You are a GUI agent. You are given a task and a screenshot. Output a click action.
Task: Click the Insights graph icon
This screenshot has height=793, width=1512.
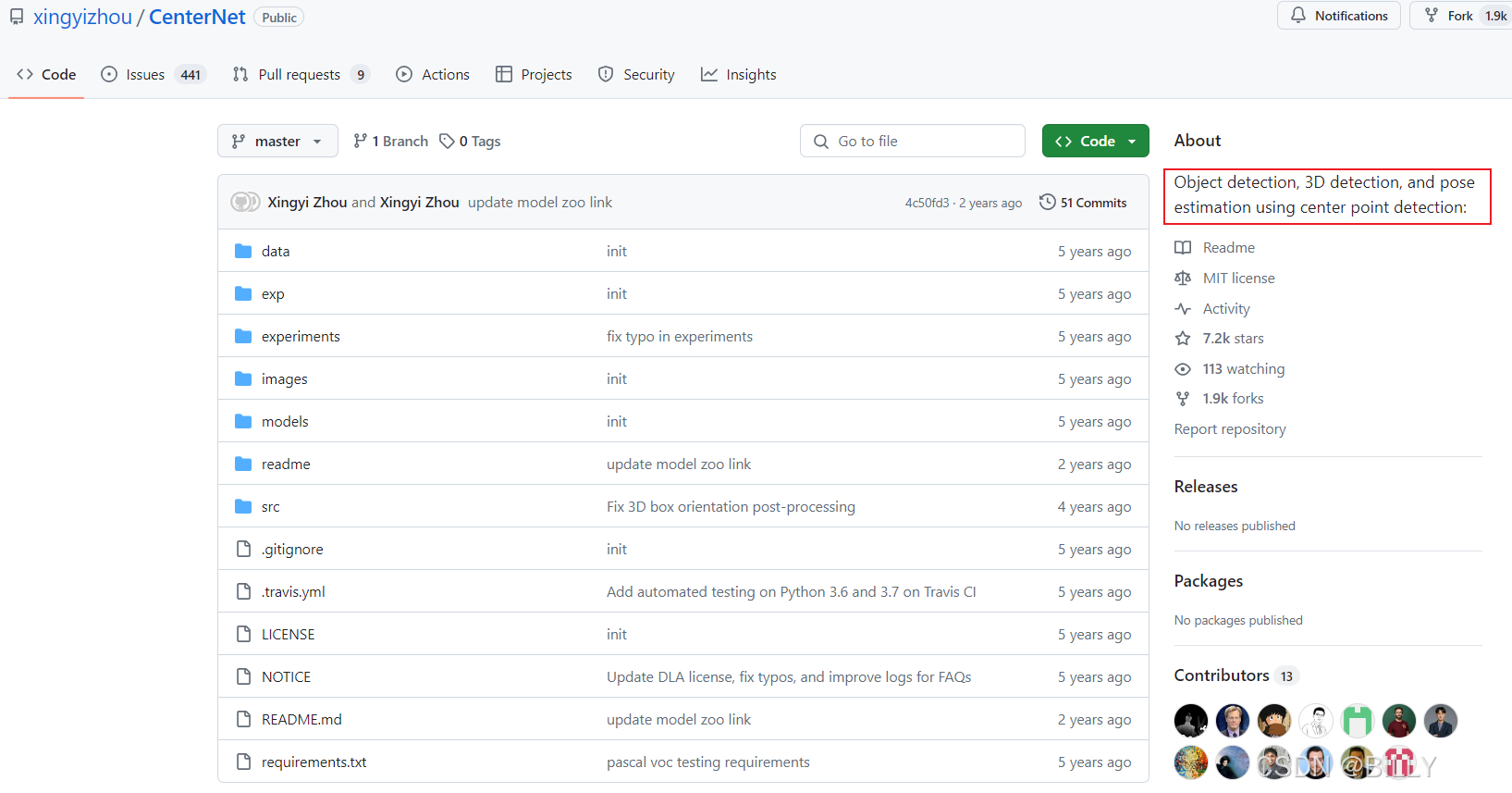709,74
